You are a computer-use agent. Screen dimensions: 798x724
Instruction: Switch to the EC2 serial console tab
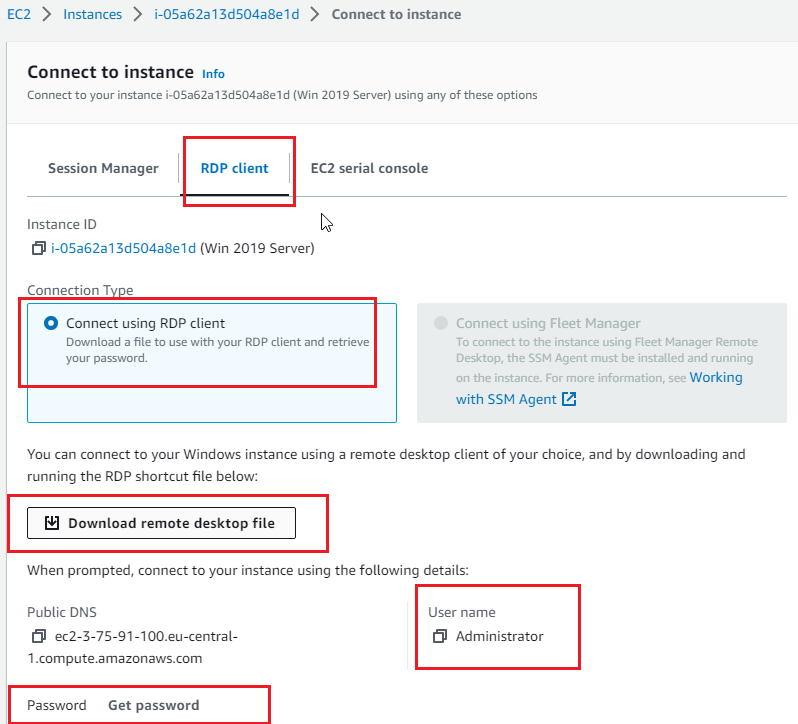(369, 168)
